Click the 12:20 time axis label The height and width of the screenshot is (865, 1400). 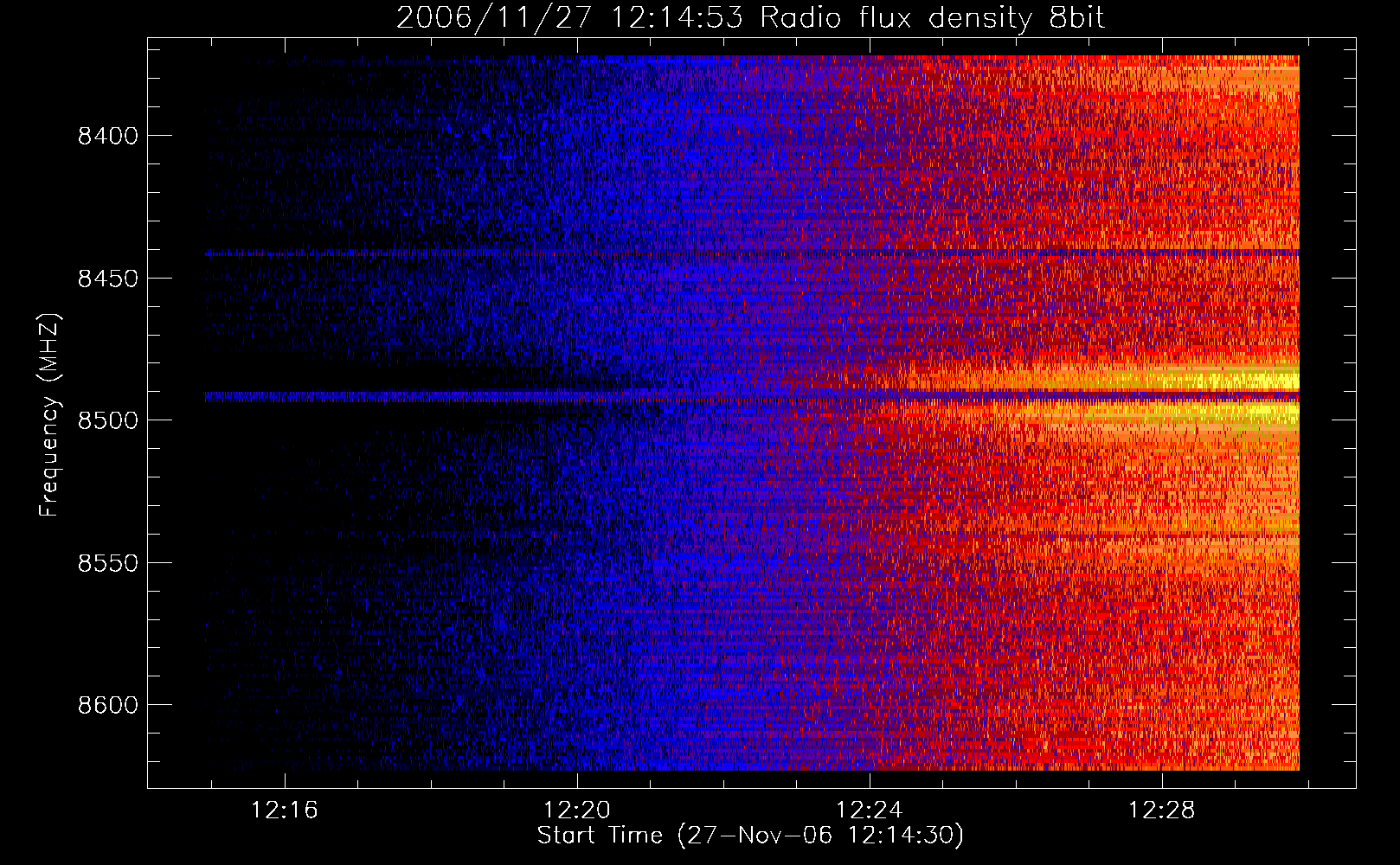[577, 811]
